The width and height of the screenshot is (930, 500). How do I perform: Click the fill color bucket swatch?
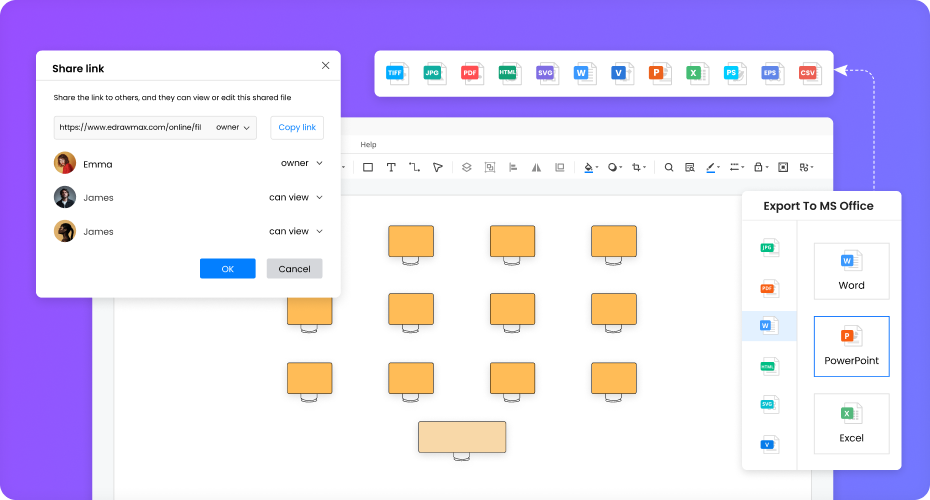pyautogui.click(x=589, y=168)
